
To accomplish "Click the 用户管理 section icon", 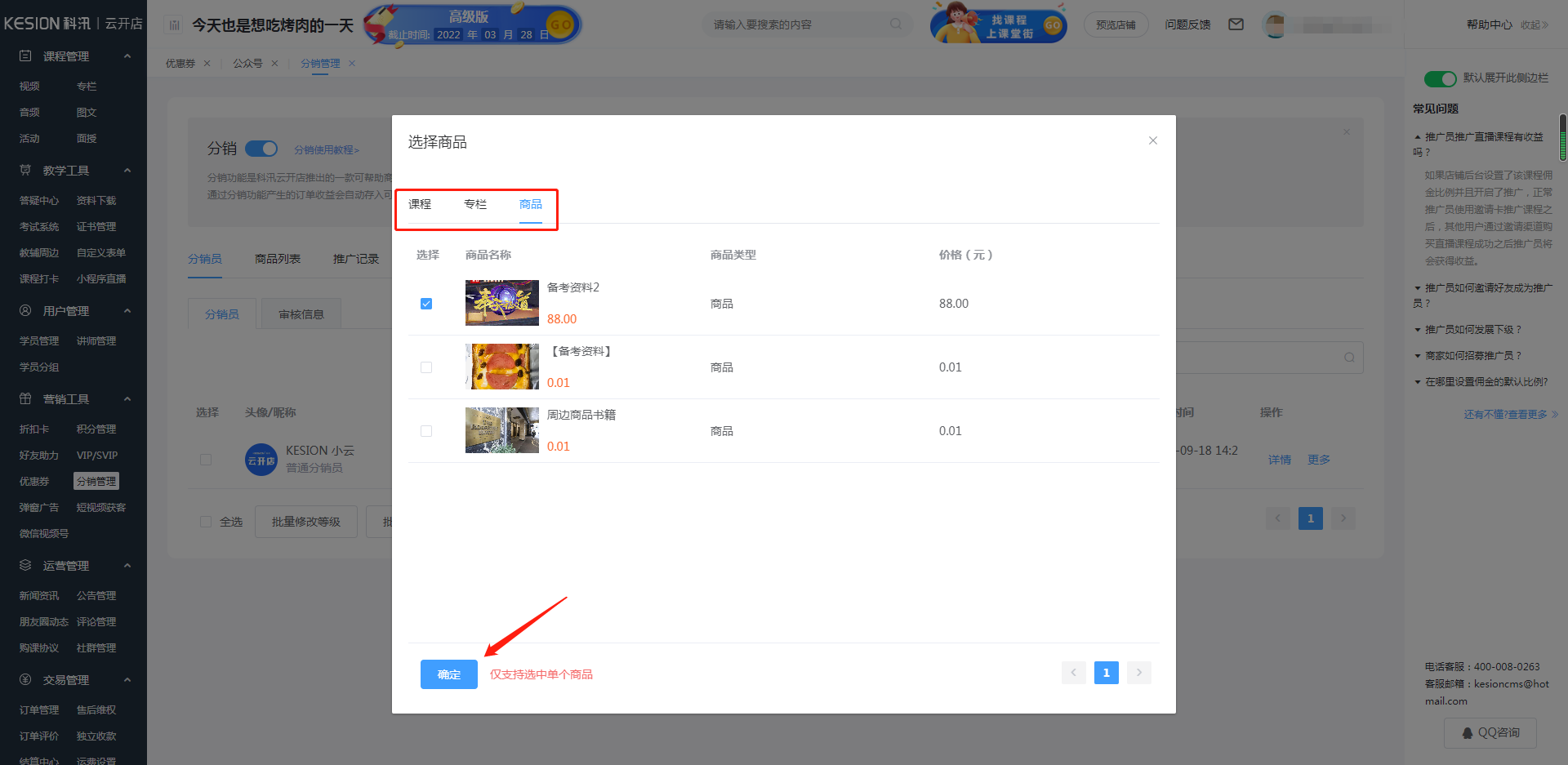I will [25, 311].
